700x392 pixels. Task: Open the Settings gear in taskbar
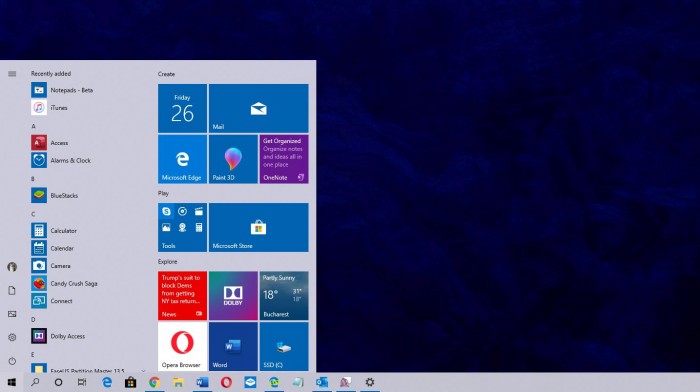coord(370,382)
